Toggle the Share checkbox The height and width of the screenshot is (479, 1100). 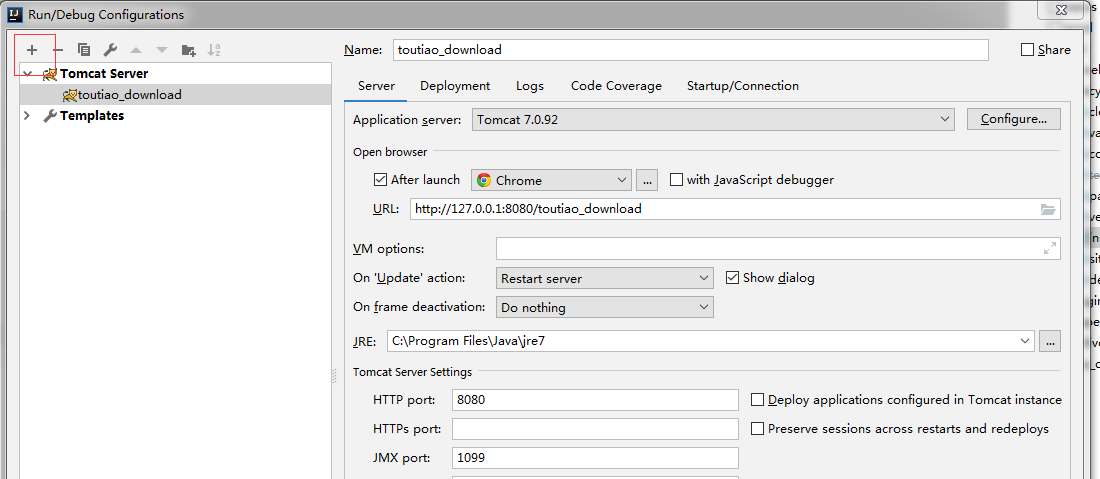pos(1028,50)
